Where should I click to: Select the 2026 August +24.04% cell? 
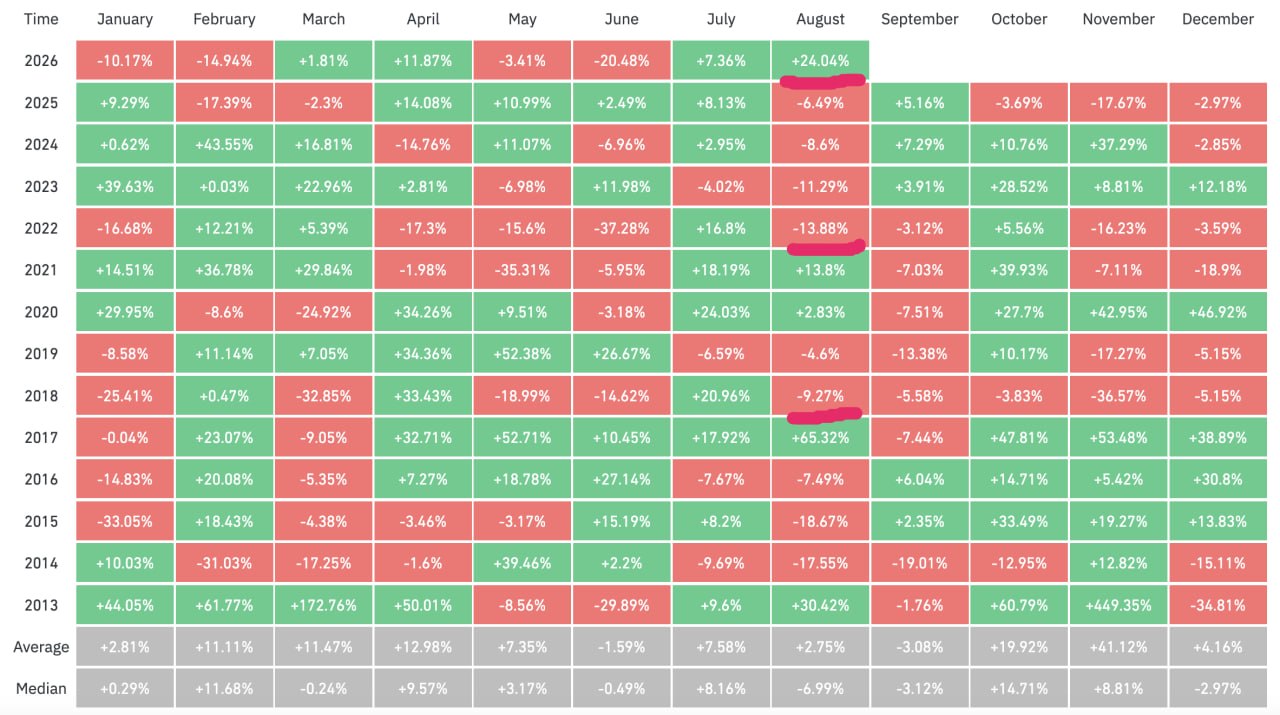[x=820, y=61]
